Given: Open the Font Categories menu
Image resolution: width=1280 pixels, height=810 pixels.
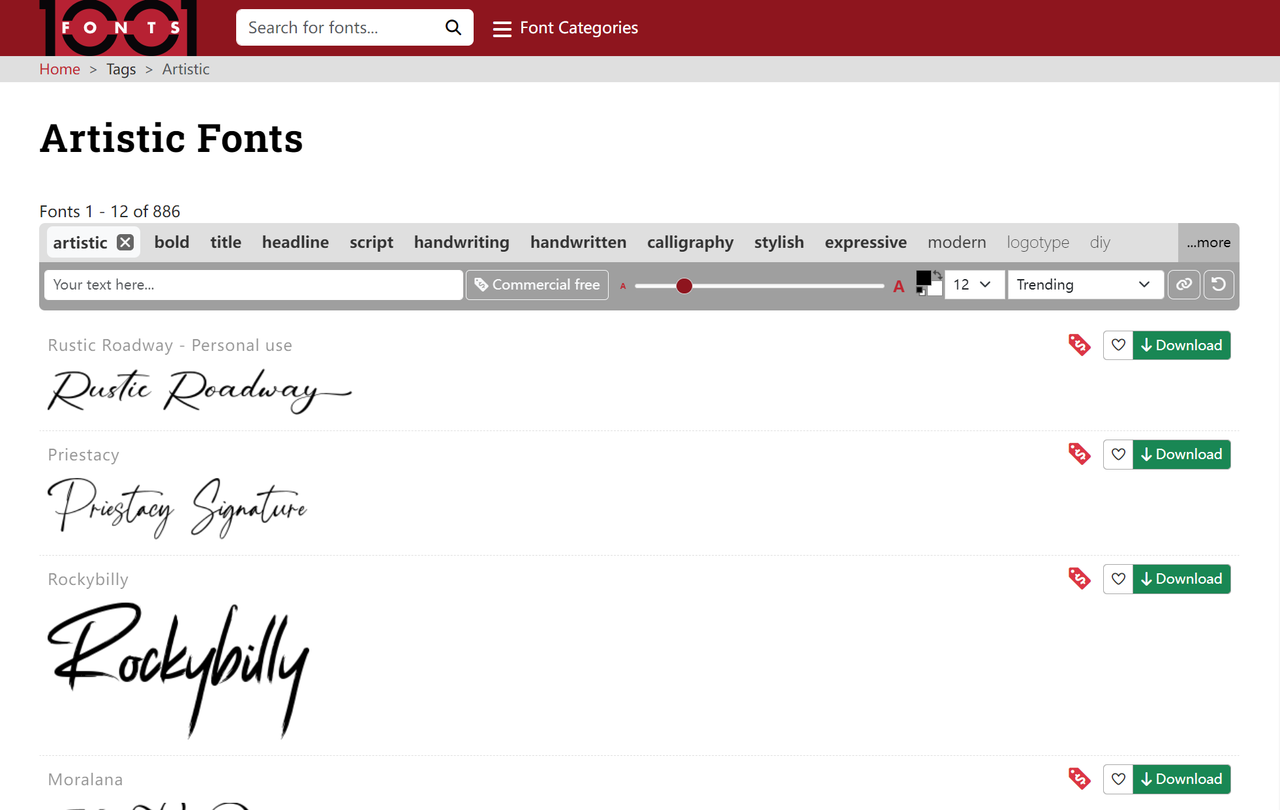Looking at the screenshot, I should pos(566,28).
